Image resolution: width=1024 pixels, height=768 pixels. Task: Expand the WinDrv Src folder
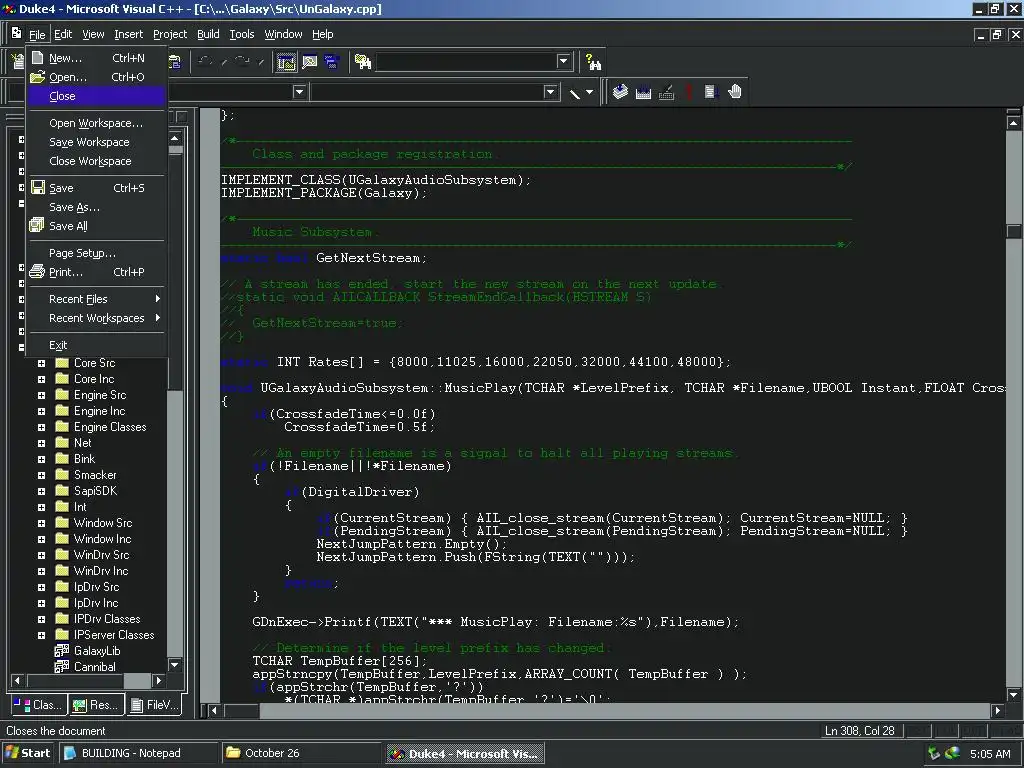tap(41, 555)
